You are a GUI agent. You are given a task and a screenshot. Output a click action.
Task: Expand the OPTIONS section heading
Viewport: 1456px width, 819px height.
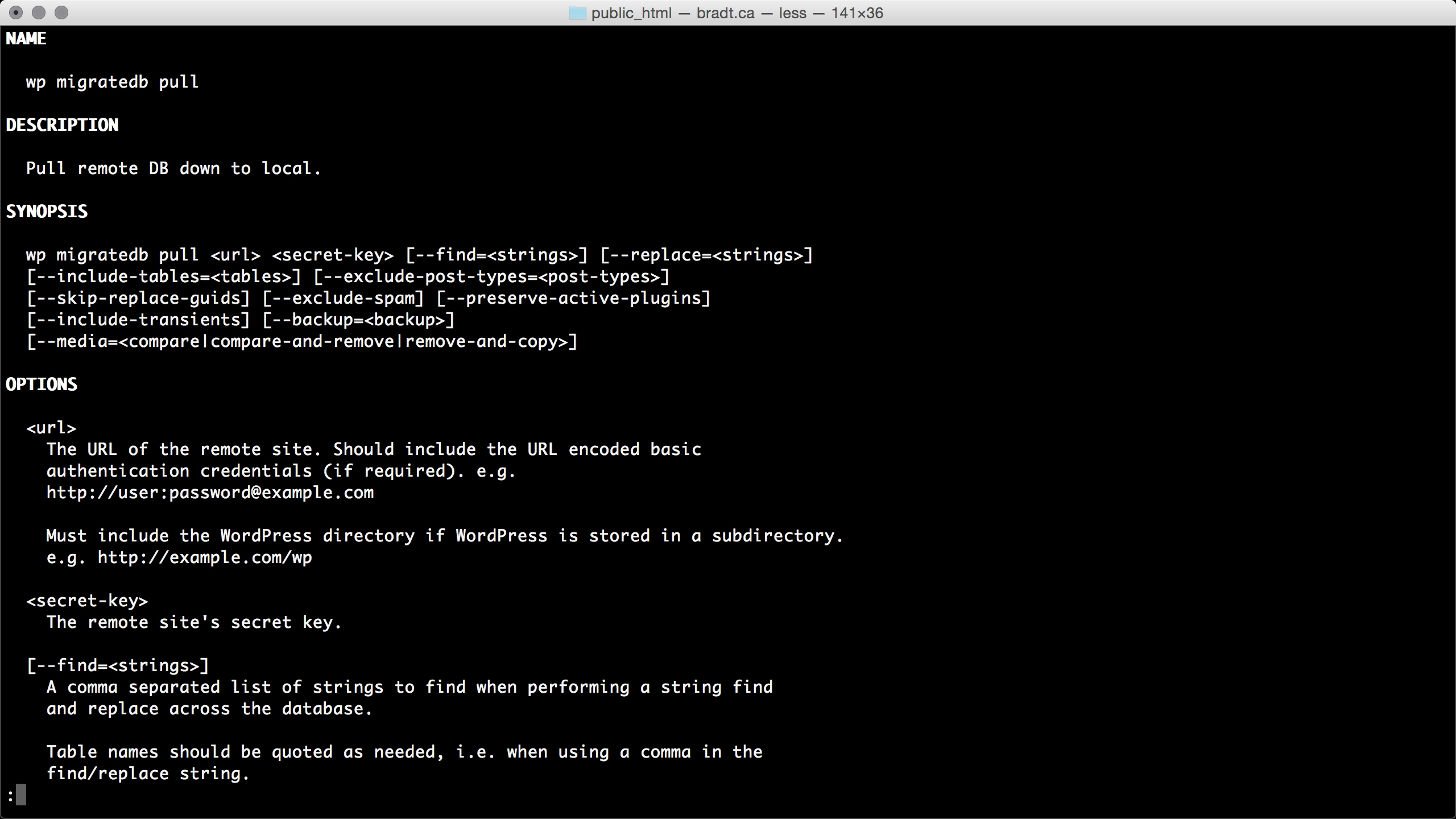[x=41, y=384]
